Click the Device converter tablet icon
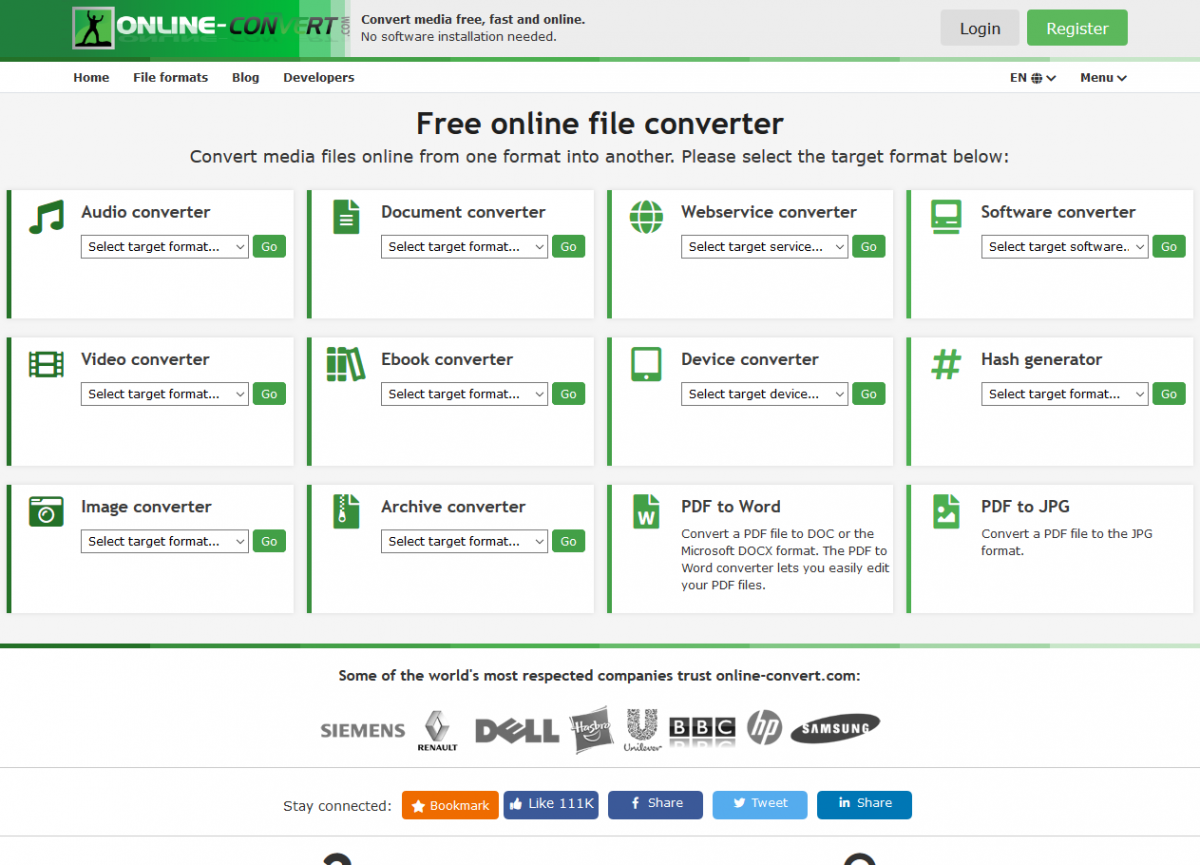Screen dimensions: 1200x865 click(646, 364)
